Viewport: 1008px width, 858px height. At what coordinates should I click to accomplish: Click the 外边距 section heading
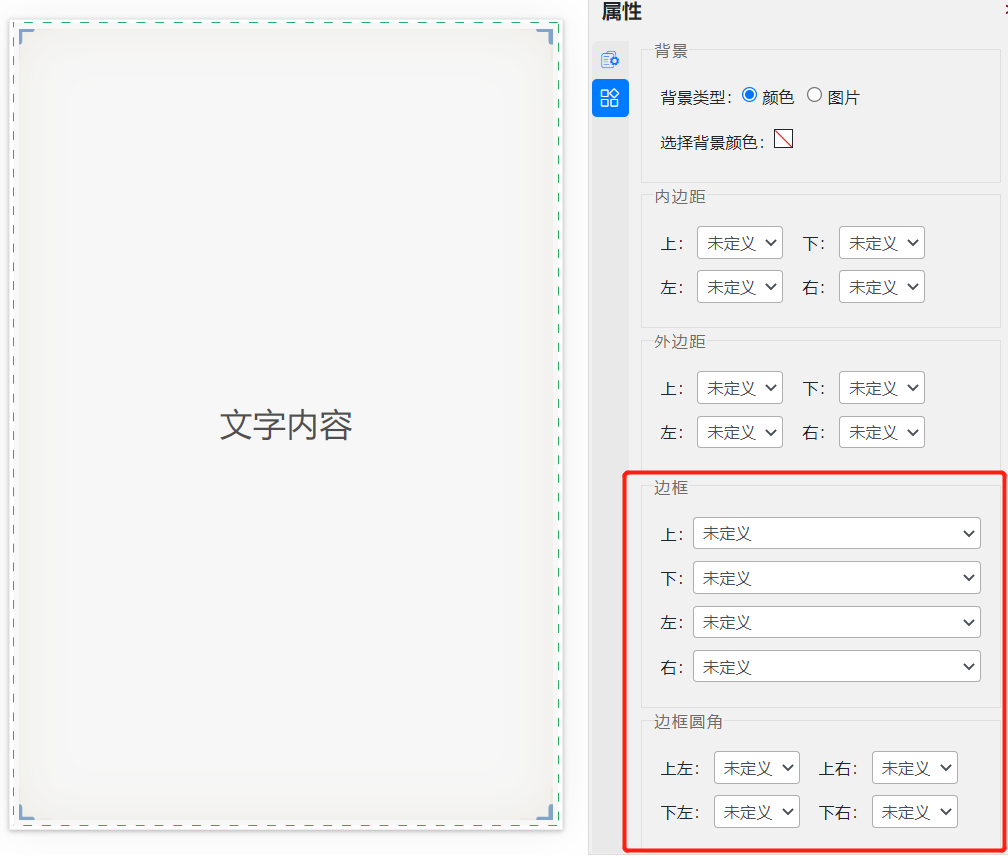point(680,341)
